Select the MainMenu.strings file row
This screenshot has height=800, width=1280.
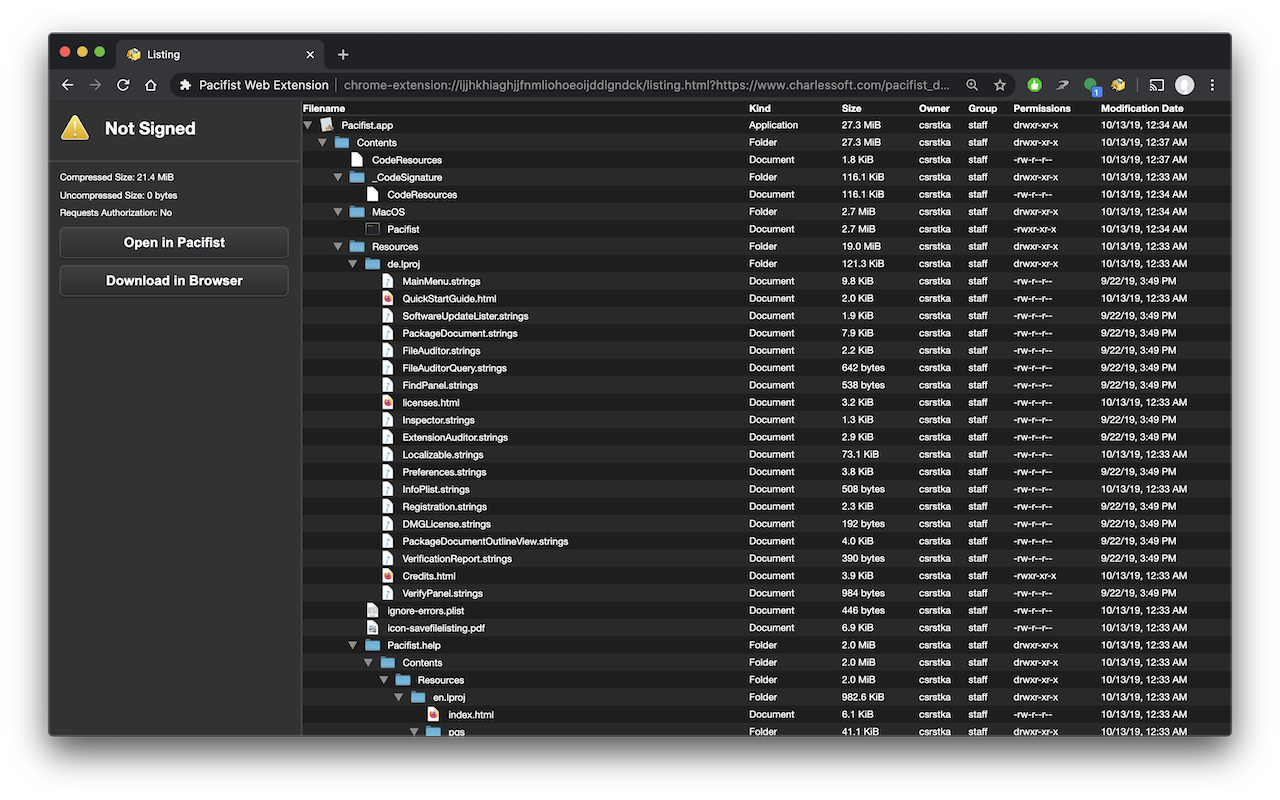(x=441, y=281)
